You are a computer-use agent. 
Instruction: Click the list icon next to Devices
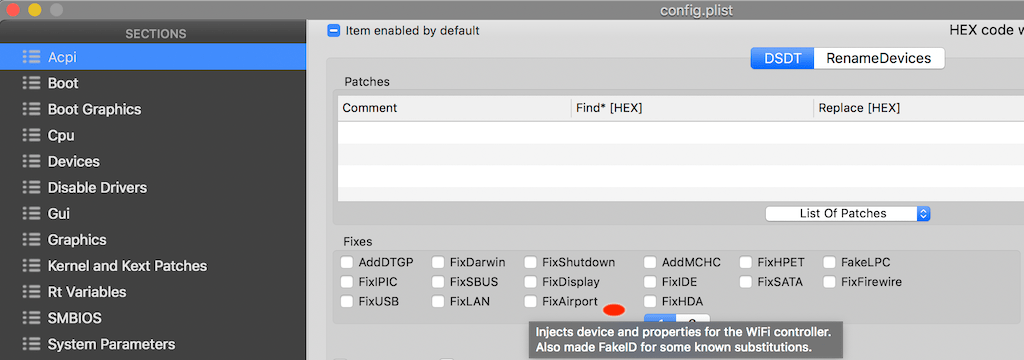pyautogui.click(x=31, y=161)
